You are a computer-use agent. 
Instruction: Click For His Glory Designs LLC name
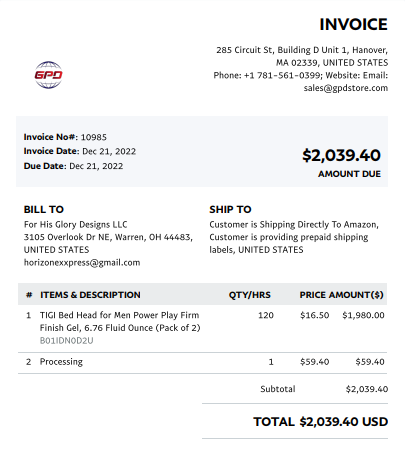tap(75, 224)
